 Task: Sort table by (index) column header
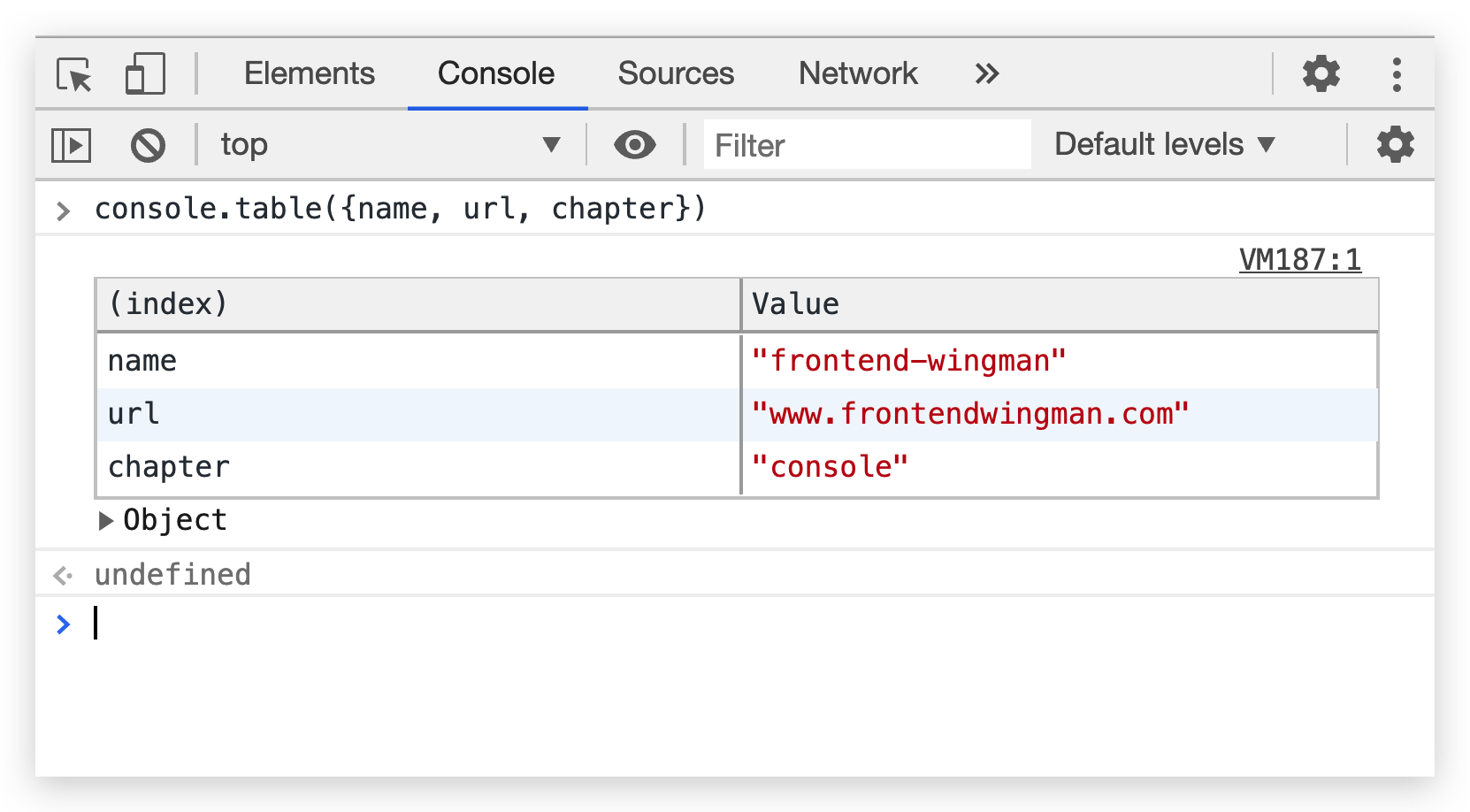coord(417,304)
